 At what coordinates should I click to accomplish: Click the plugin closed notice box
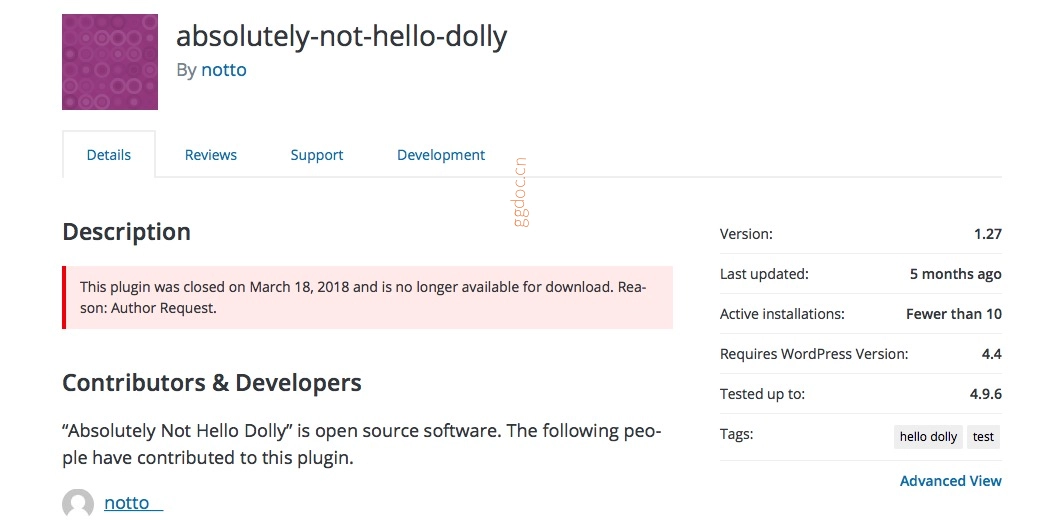pos(367,297)
